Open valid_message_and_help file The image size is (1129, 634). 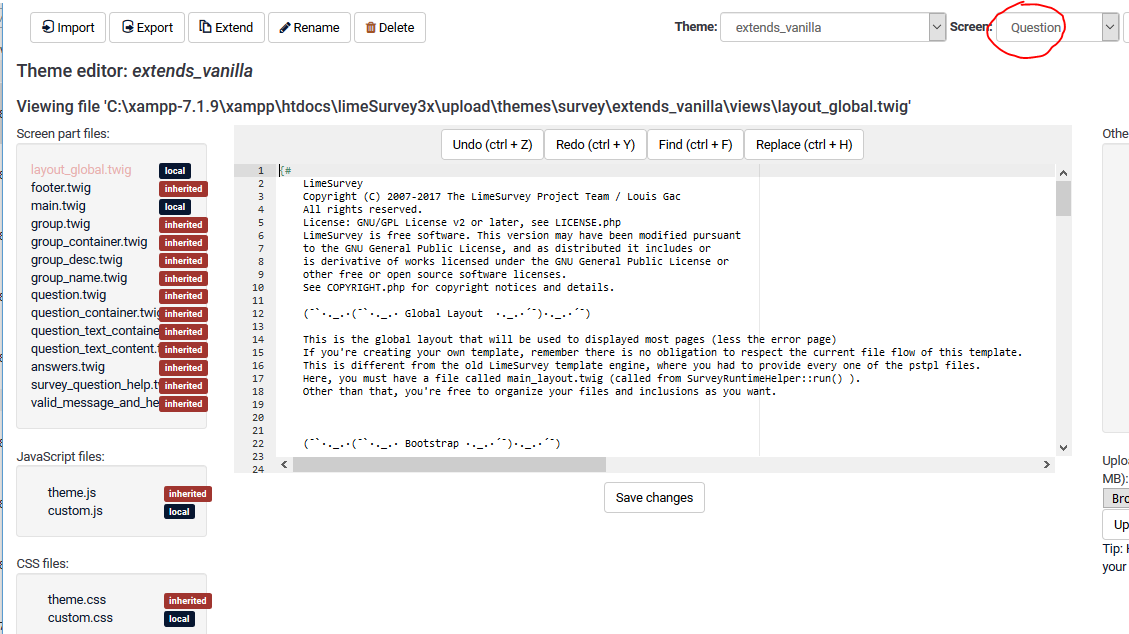94,403
